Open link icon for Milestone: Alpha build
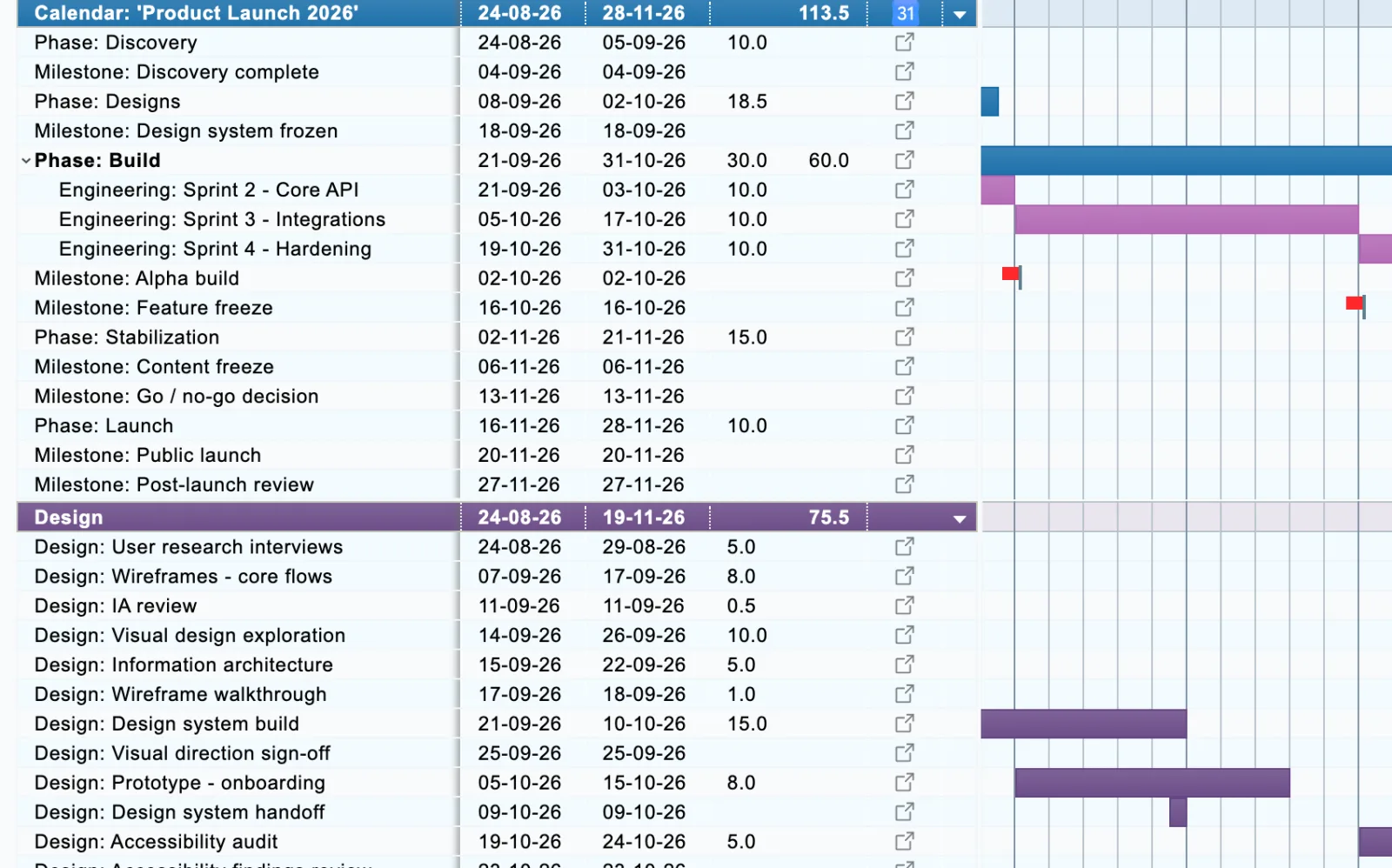The image size is (1392, 868). [905, 278]
